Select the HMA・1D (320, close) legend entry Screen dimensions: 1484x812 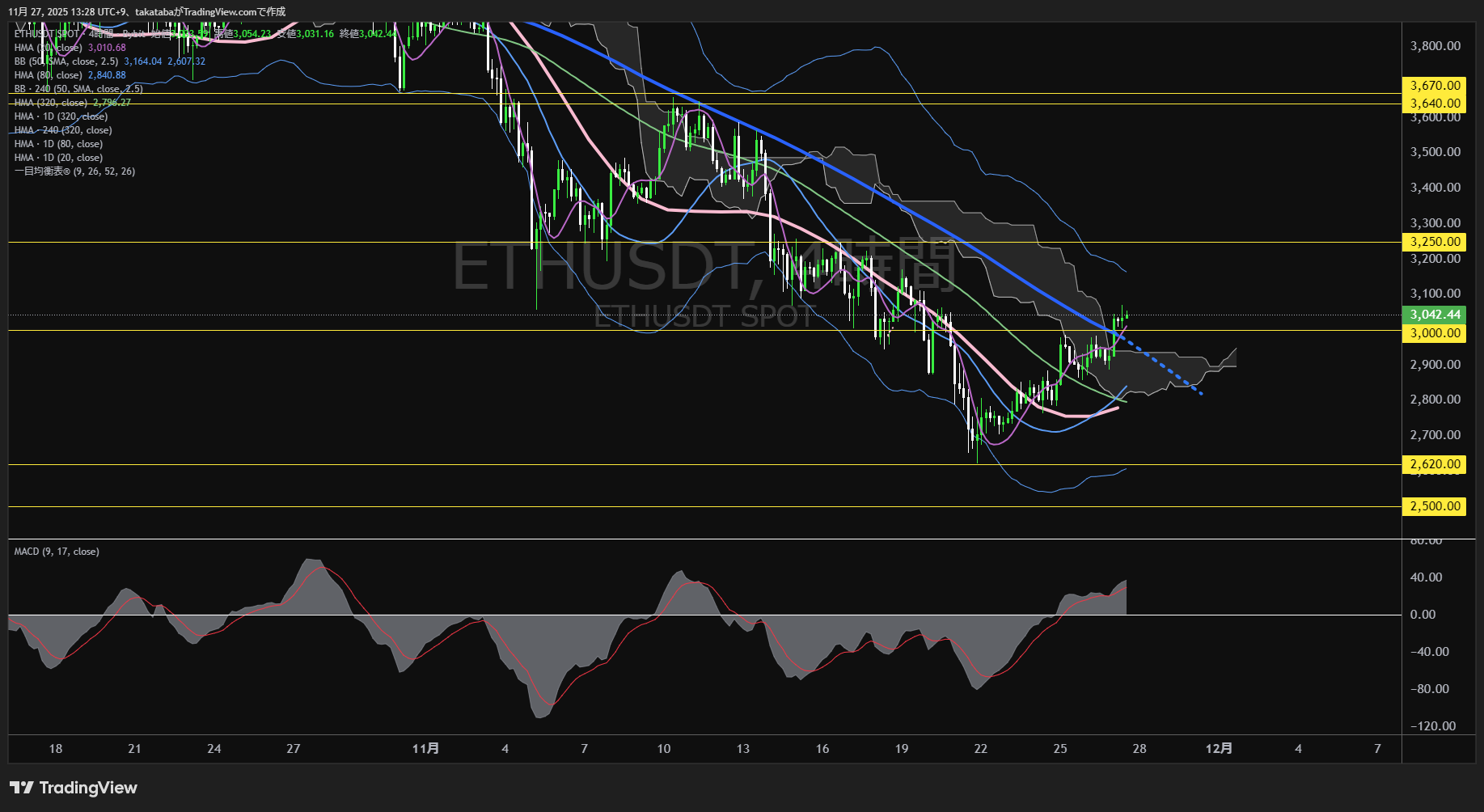point(61,116)
